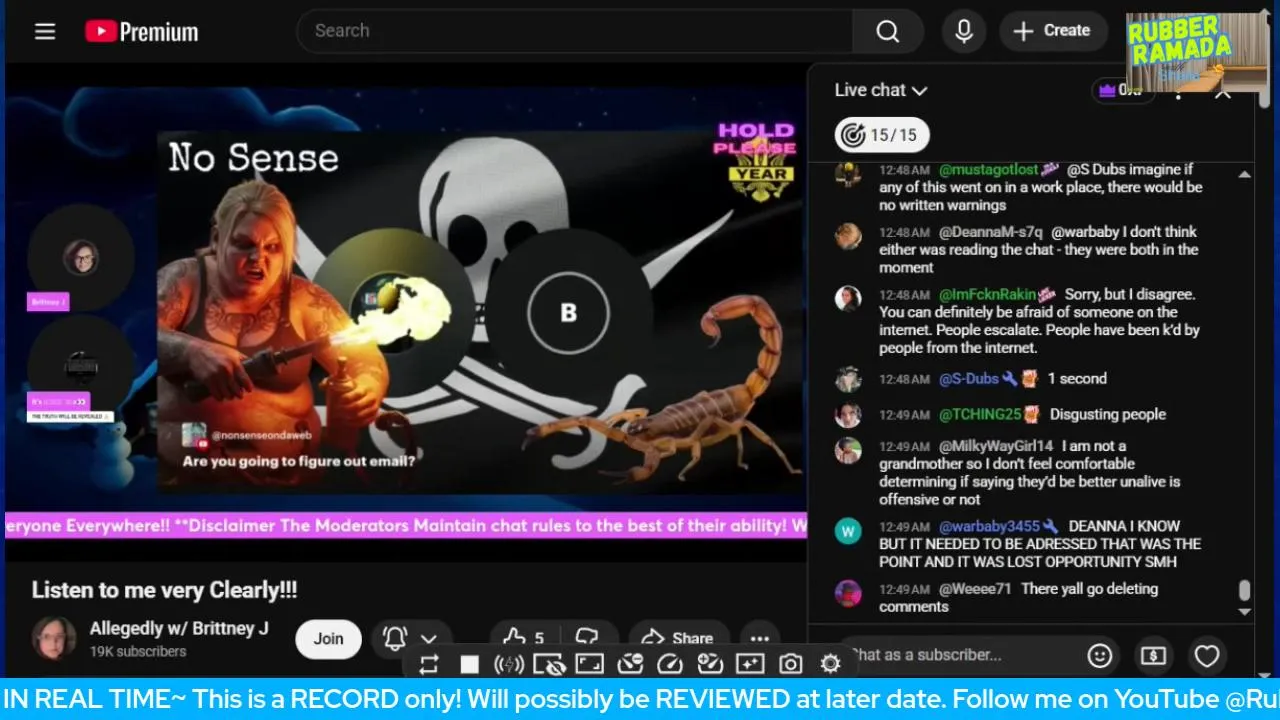This screenshot has height=720, width=1280.
Task: Open @warbaby3455 username in chat
Action: coord(989,526)
